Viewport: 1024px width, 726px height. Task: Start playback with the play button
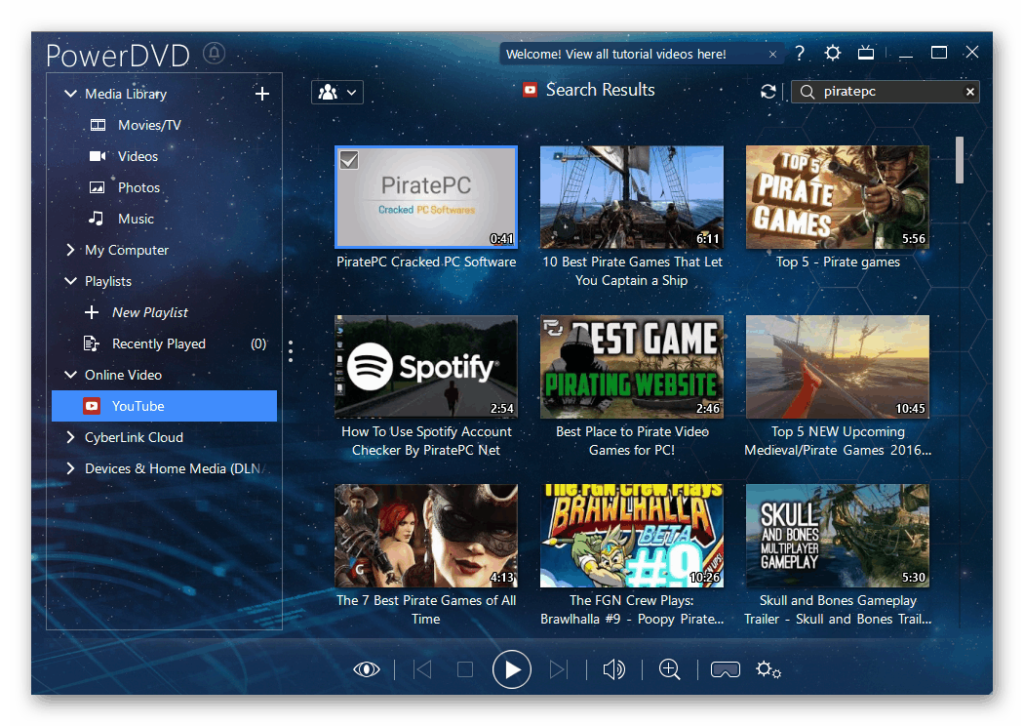click(x=511, y=669)
